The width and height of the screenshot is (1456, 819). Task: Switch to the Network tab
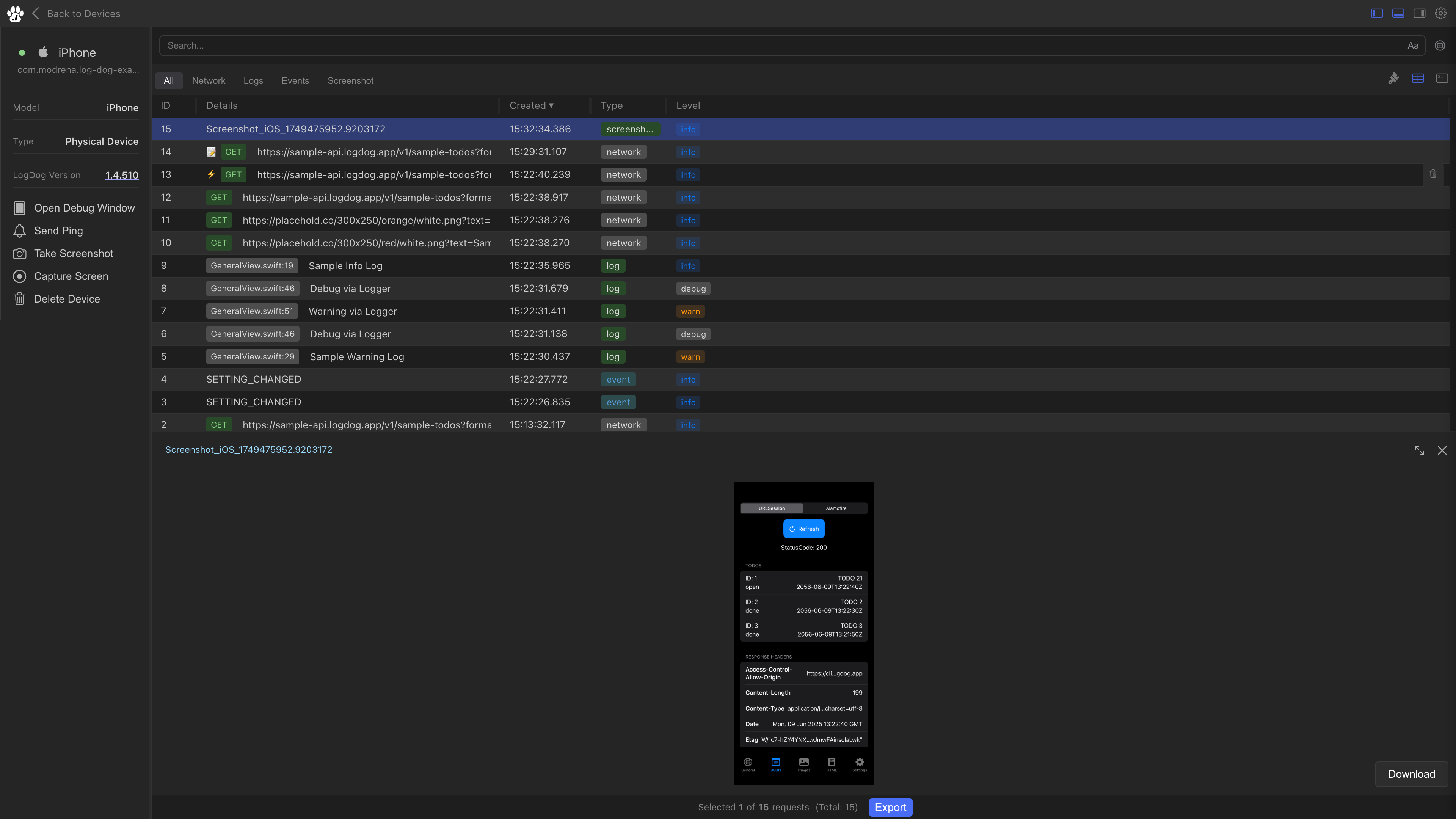209,81
